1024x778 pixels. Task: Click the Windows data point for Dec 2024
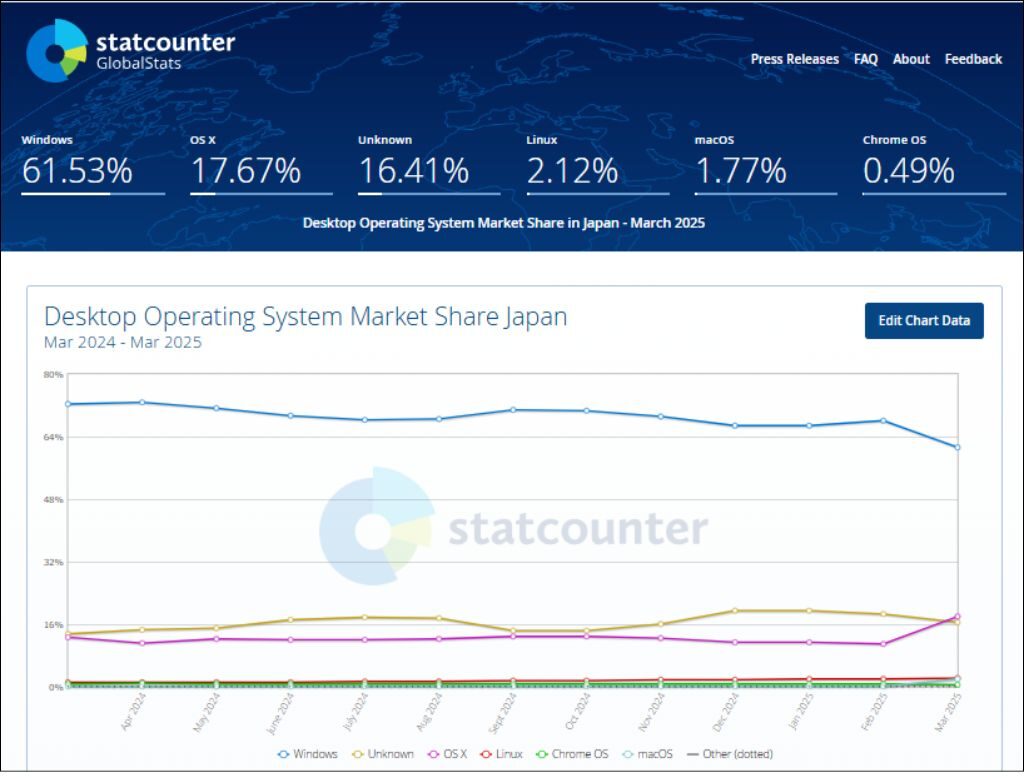click(x=735, y=426)
